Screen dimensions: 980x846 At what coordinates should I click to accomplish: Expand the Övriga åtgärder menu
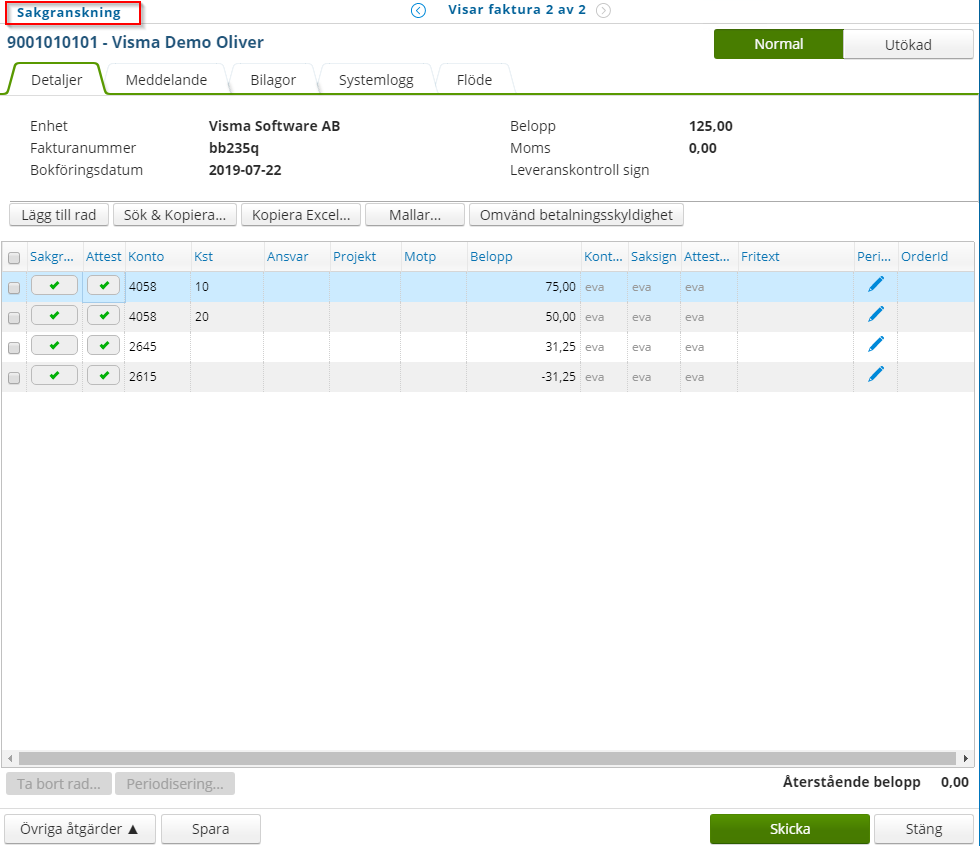[79, 828]
